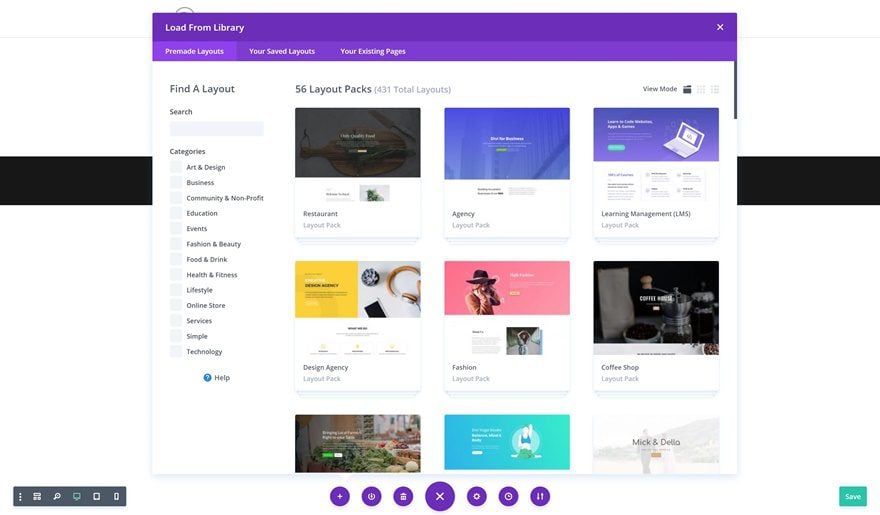
Task: Switch to medium grid view mode
Action: tap(701, 89)
